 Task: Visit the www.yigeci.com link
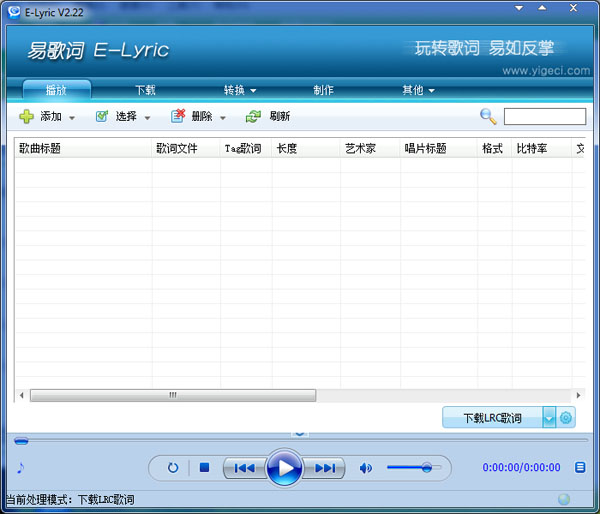click(546, 71)
